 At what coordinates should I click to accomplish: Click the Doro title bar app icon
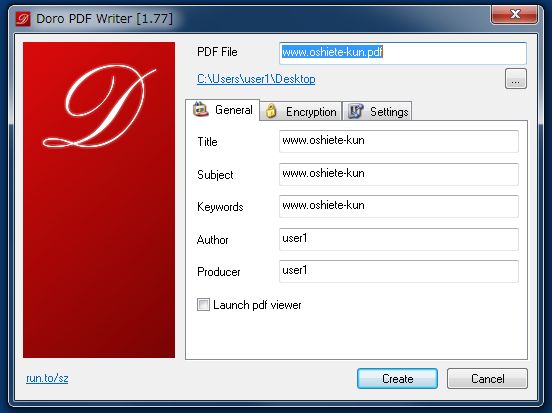point(23,18)
